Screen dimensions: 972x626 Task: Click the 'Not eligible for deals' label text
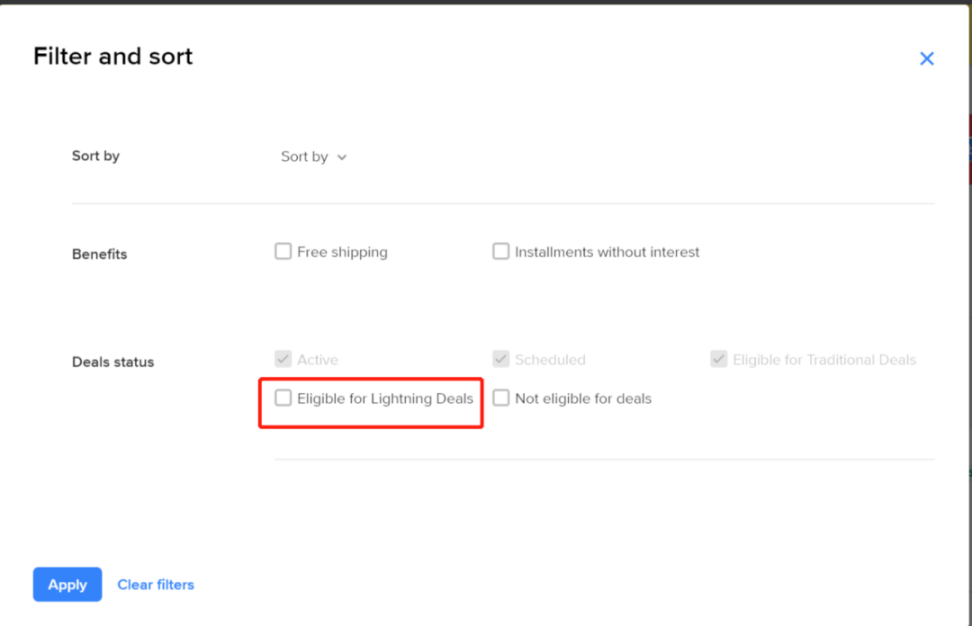tap(583, 398)
